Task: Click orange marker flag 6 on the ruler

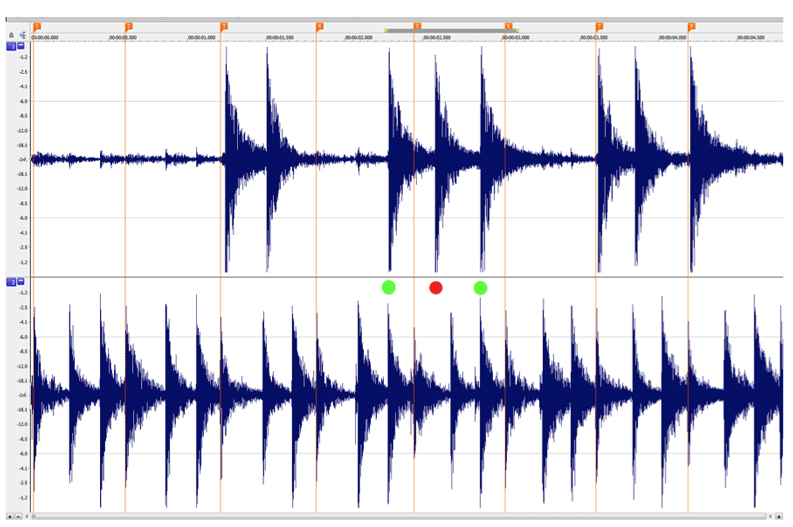Action: pyautogui.click(x=509, y=27)
